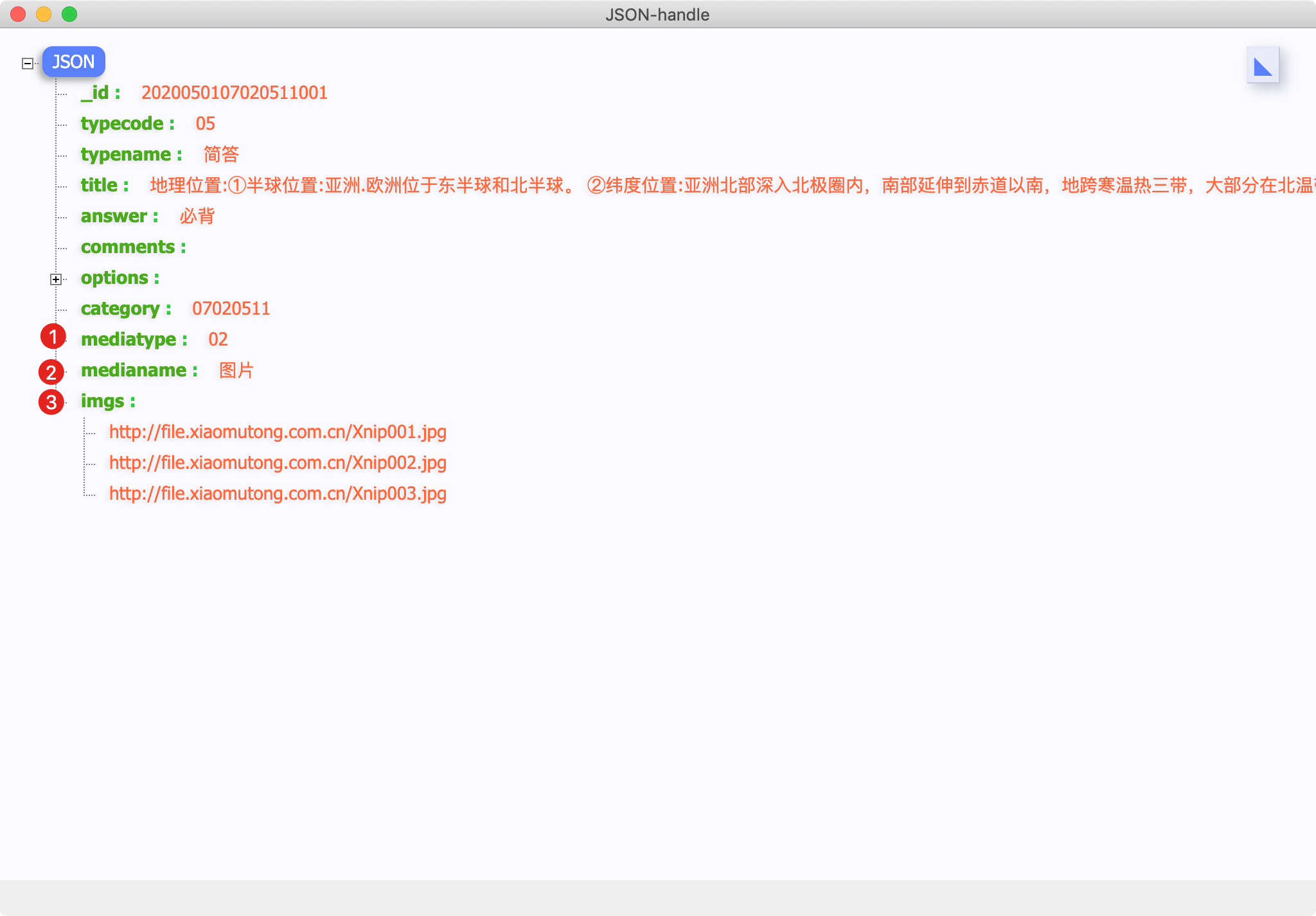Open the Xnip001.jpg image link
The width and height of the screenshot is (1316, 916).
tap(278, 432)
